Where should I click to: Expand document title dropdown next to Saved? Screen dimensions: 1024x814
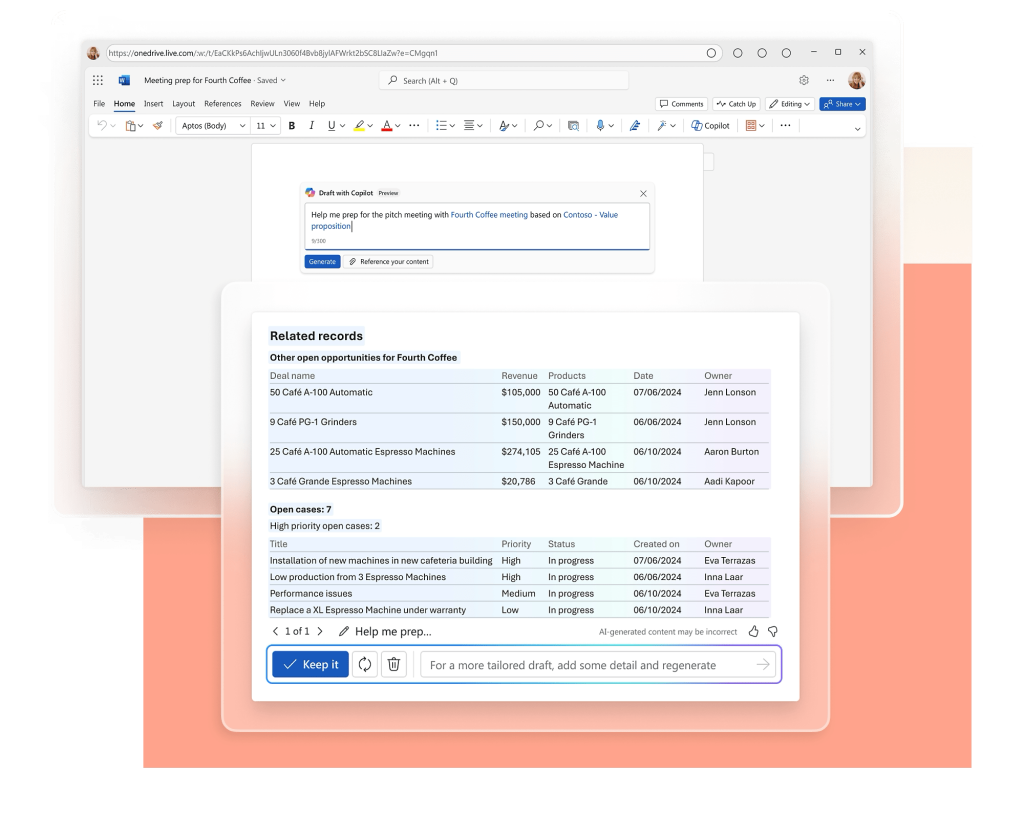(x=283, y=80)
